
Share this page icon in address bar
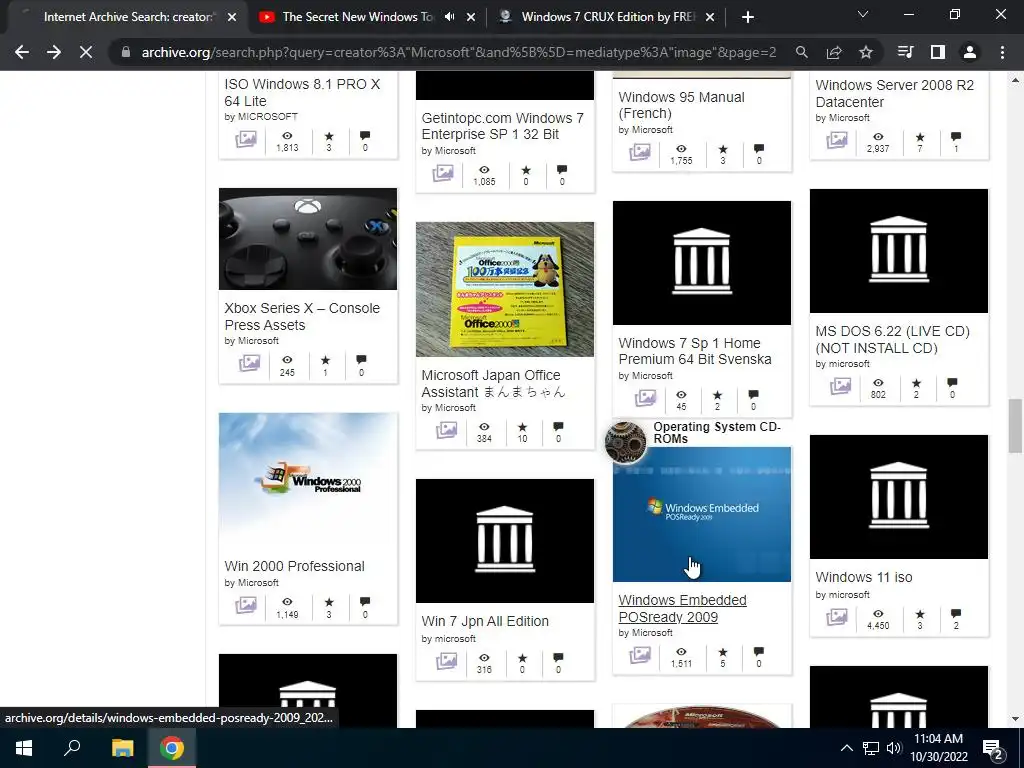tap(834, 52)
